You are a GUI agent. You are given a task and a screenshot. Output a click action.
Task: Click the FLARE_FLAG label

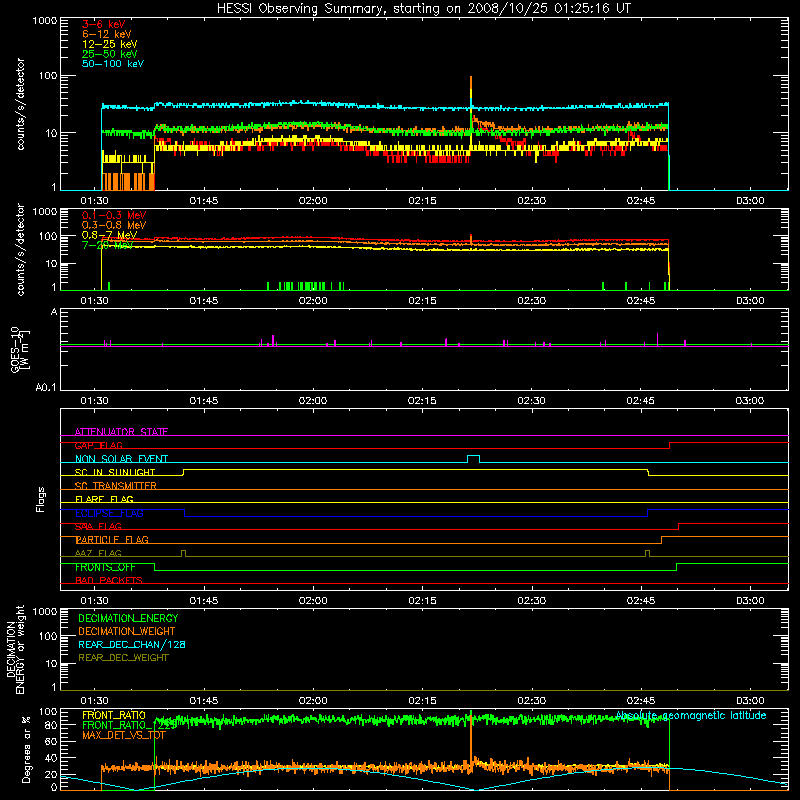coord(104,499)
